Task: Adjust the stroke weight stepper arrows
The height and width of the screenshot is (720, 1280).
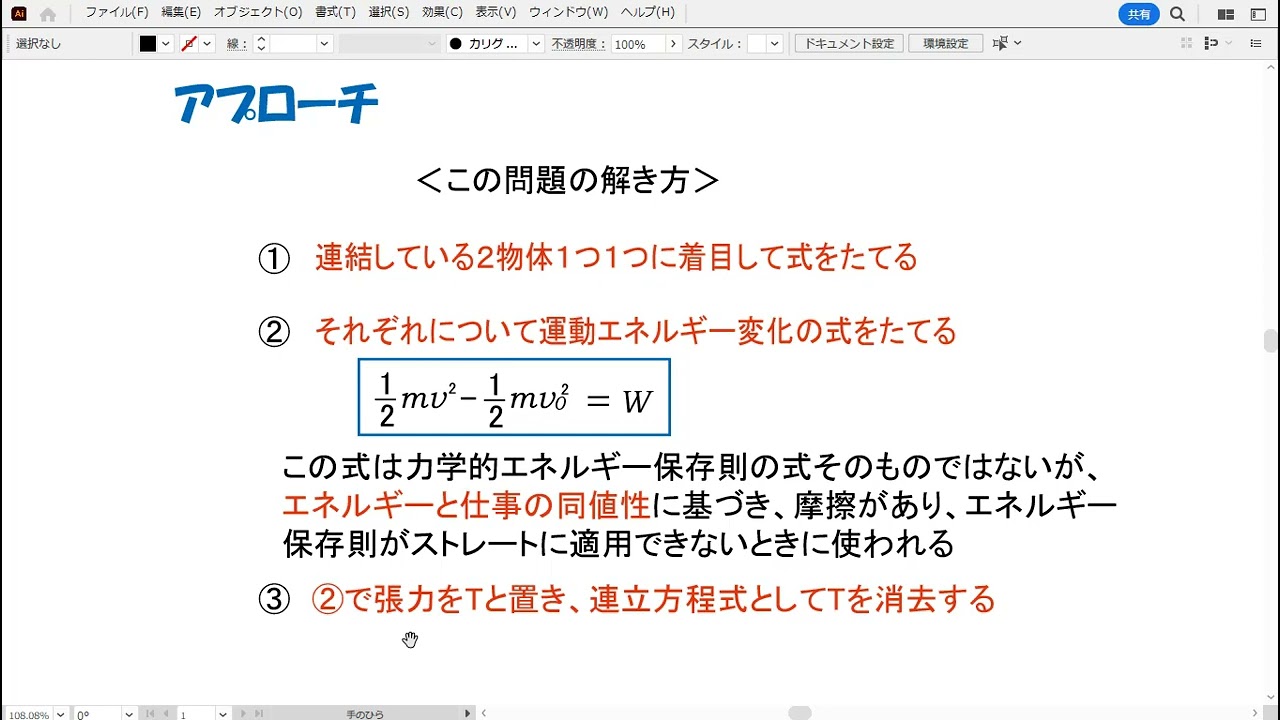Action: pyautogui.click(x=261, y=44)
